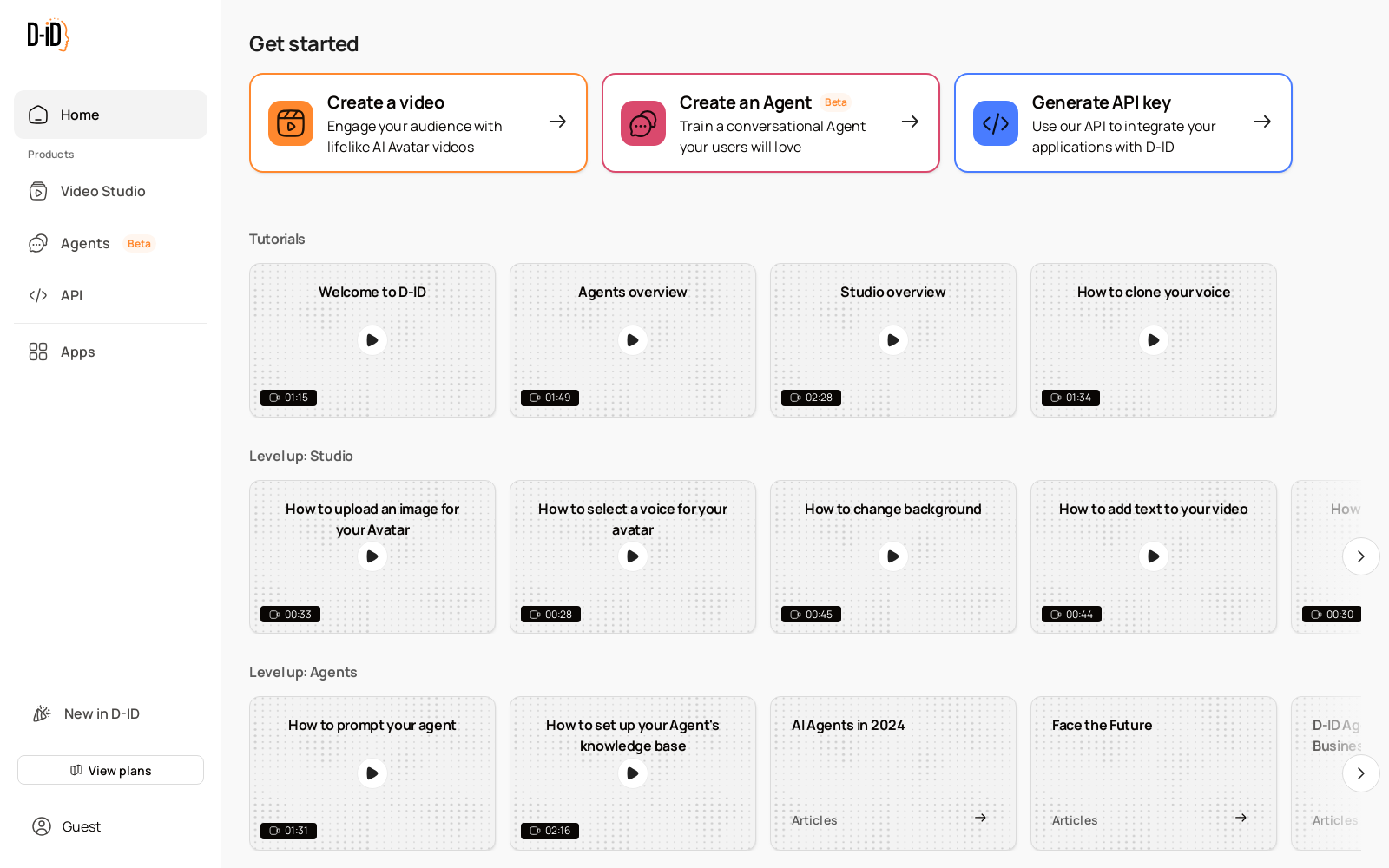Play the How to prompt your agent video
1389x868 pixels.
click(372, 773)
